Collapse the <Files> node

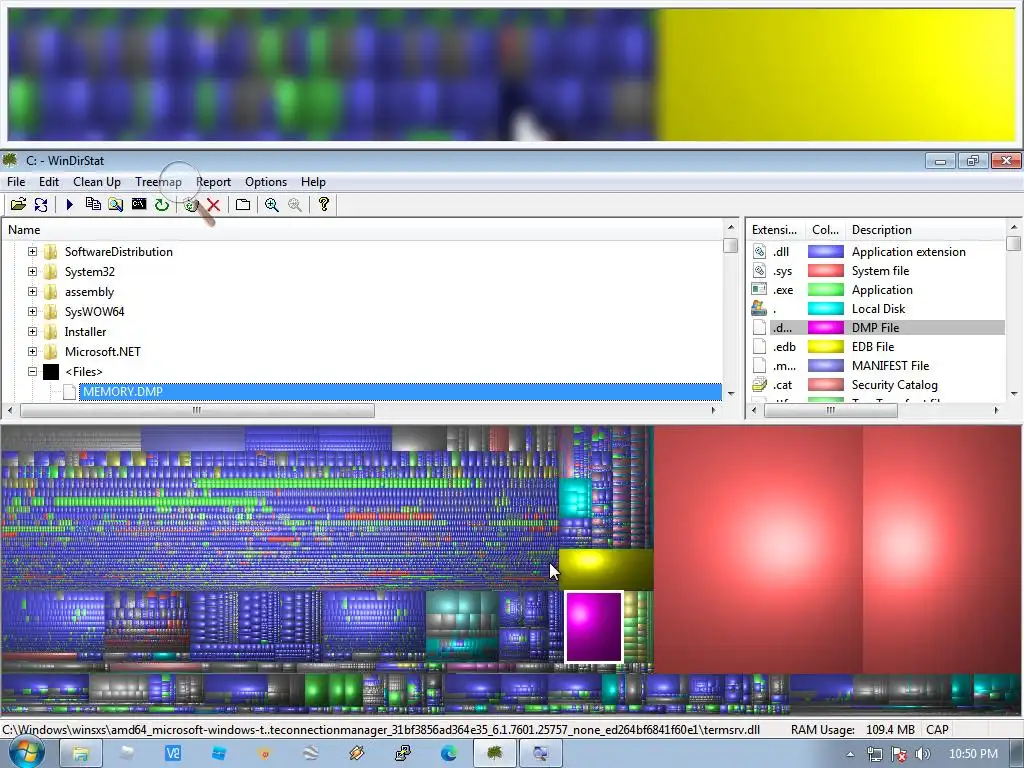click(x=32, y=372)
